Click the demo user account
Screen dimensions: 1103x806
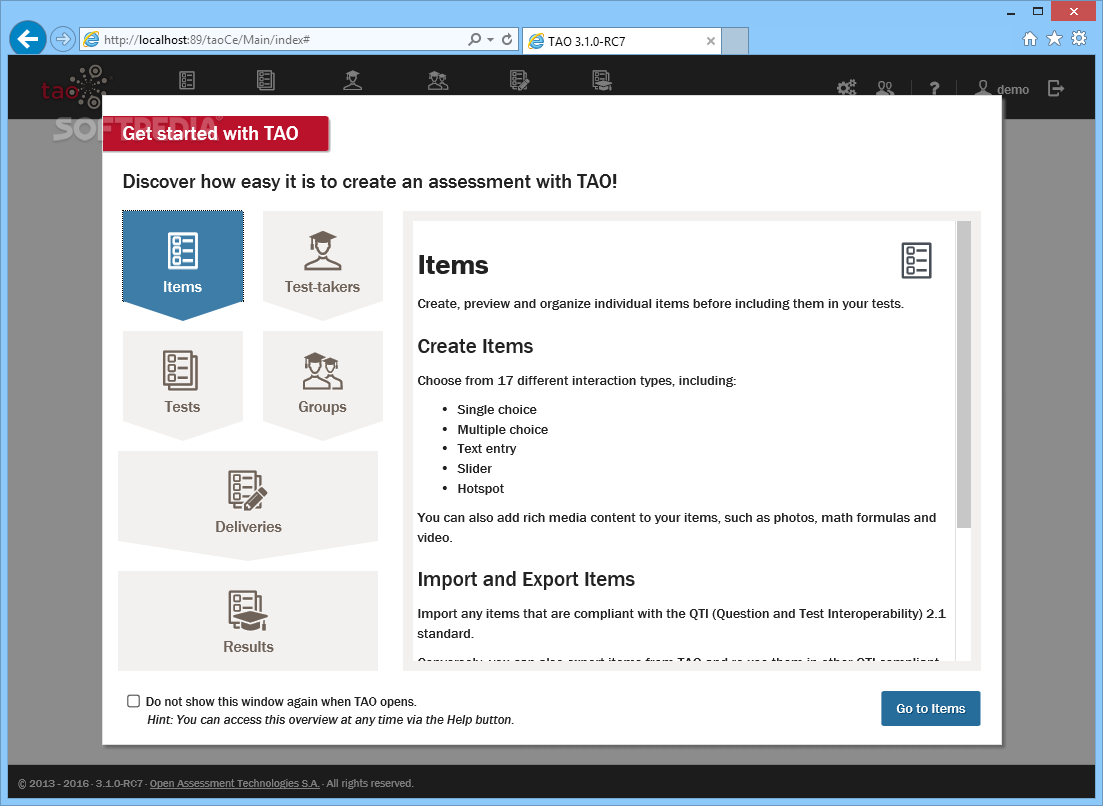pos(1002,89)
